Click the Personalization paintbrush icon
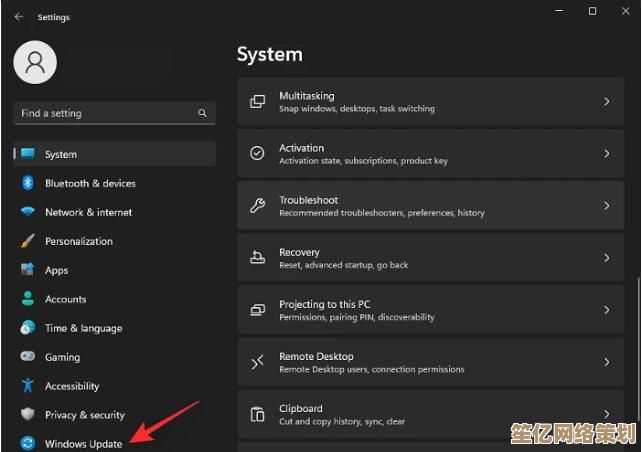 27,241
